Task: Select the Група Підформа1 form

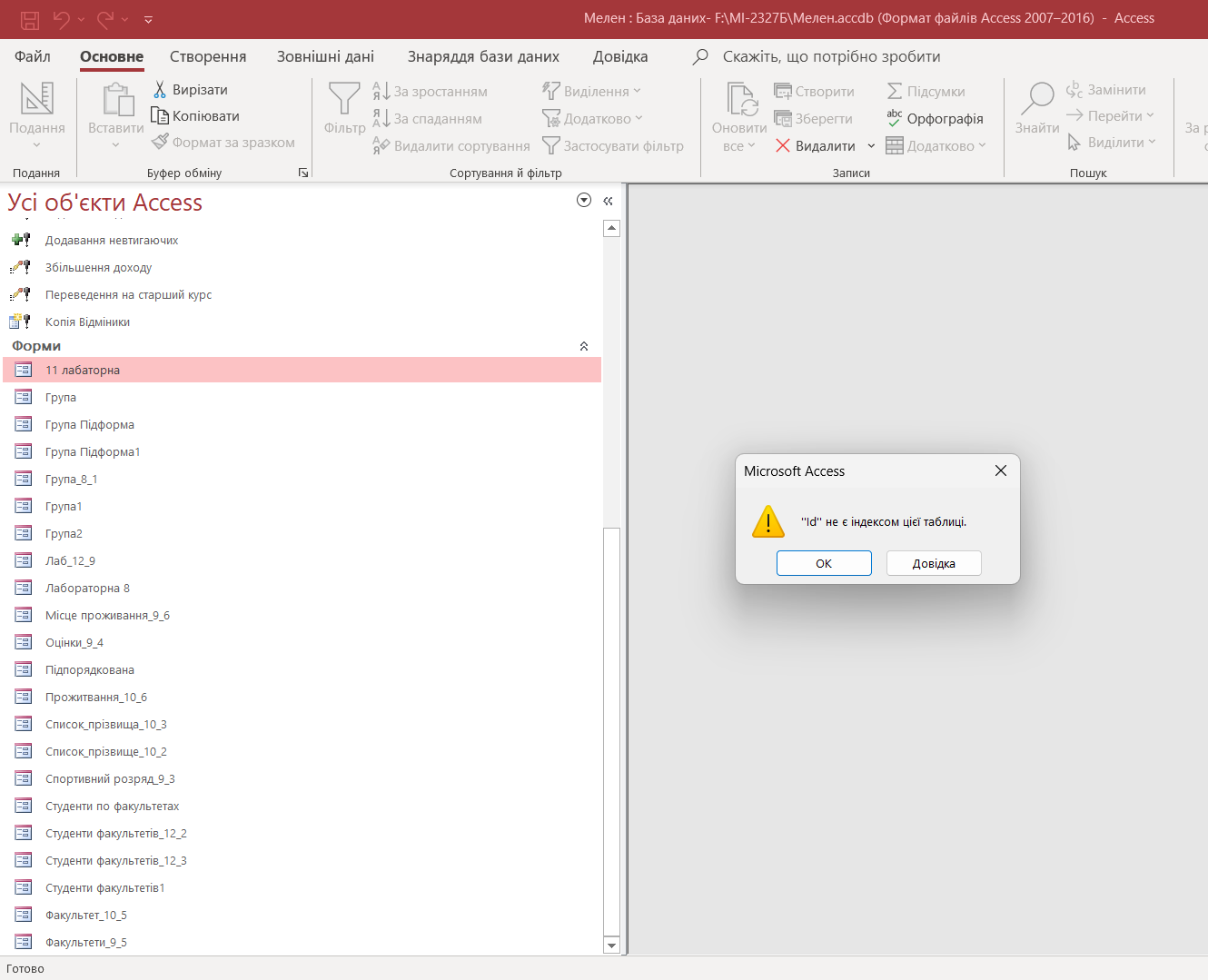Action: coord(302,451)
